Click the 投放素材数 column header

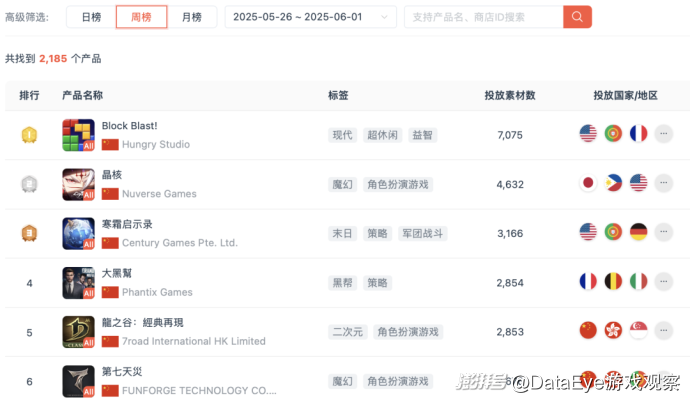click(x=510, y=95)
